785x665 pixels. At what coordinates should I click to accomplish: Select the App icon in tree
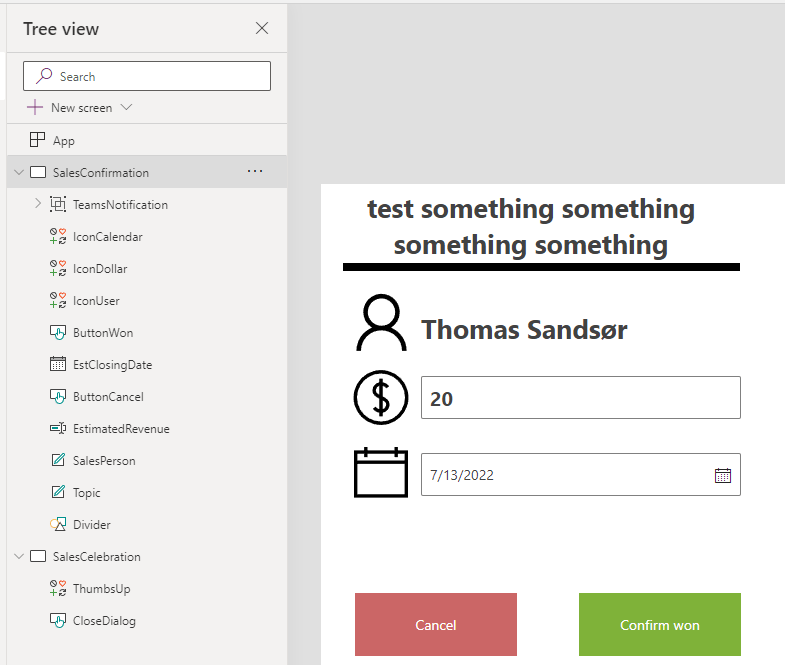[38, 140]
